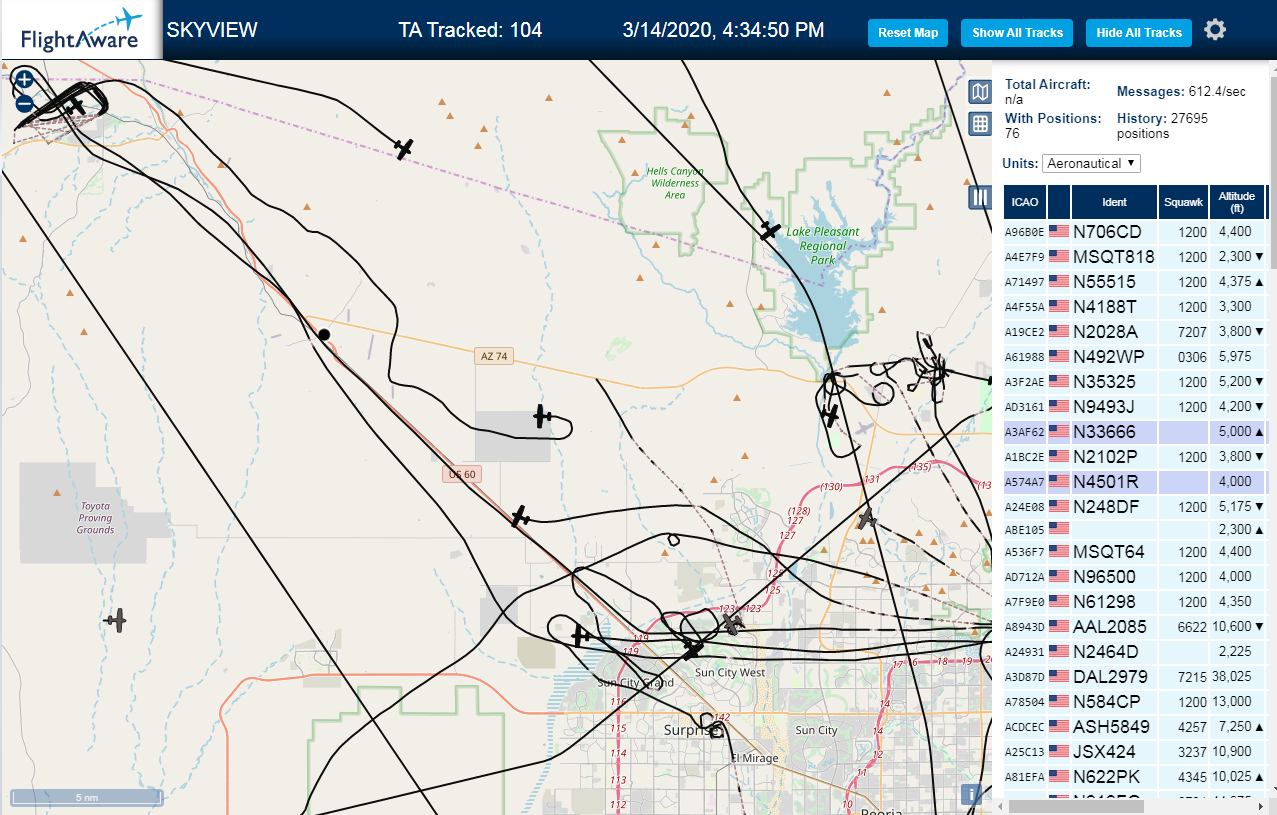
Task: Click the SKYVIEW title
Action: click(212, 30)
